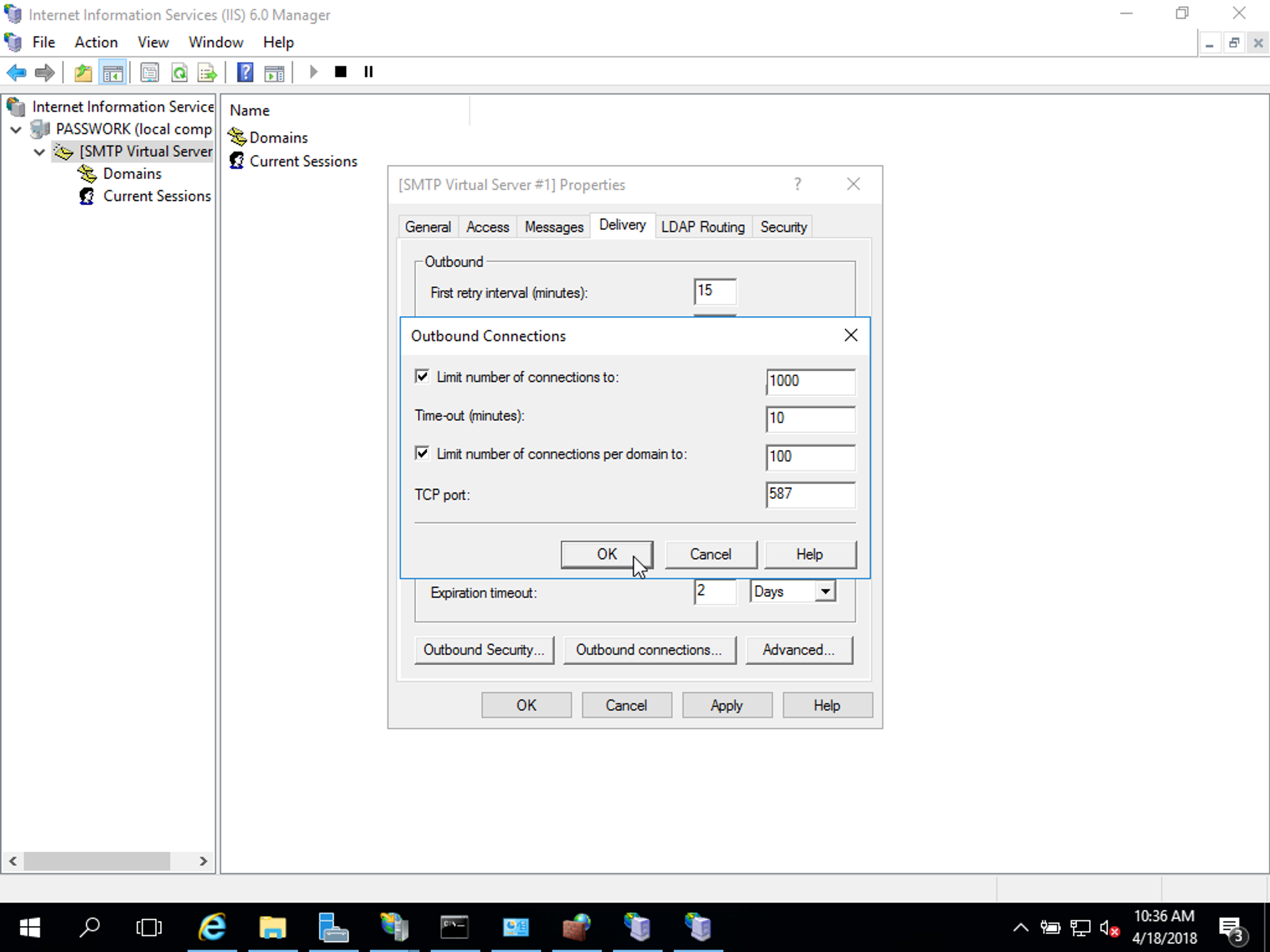Export the list using toolbar icon
This screenshot has width=1270, height=952.
coord(206,72)
